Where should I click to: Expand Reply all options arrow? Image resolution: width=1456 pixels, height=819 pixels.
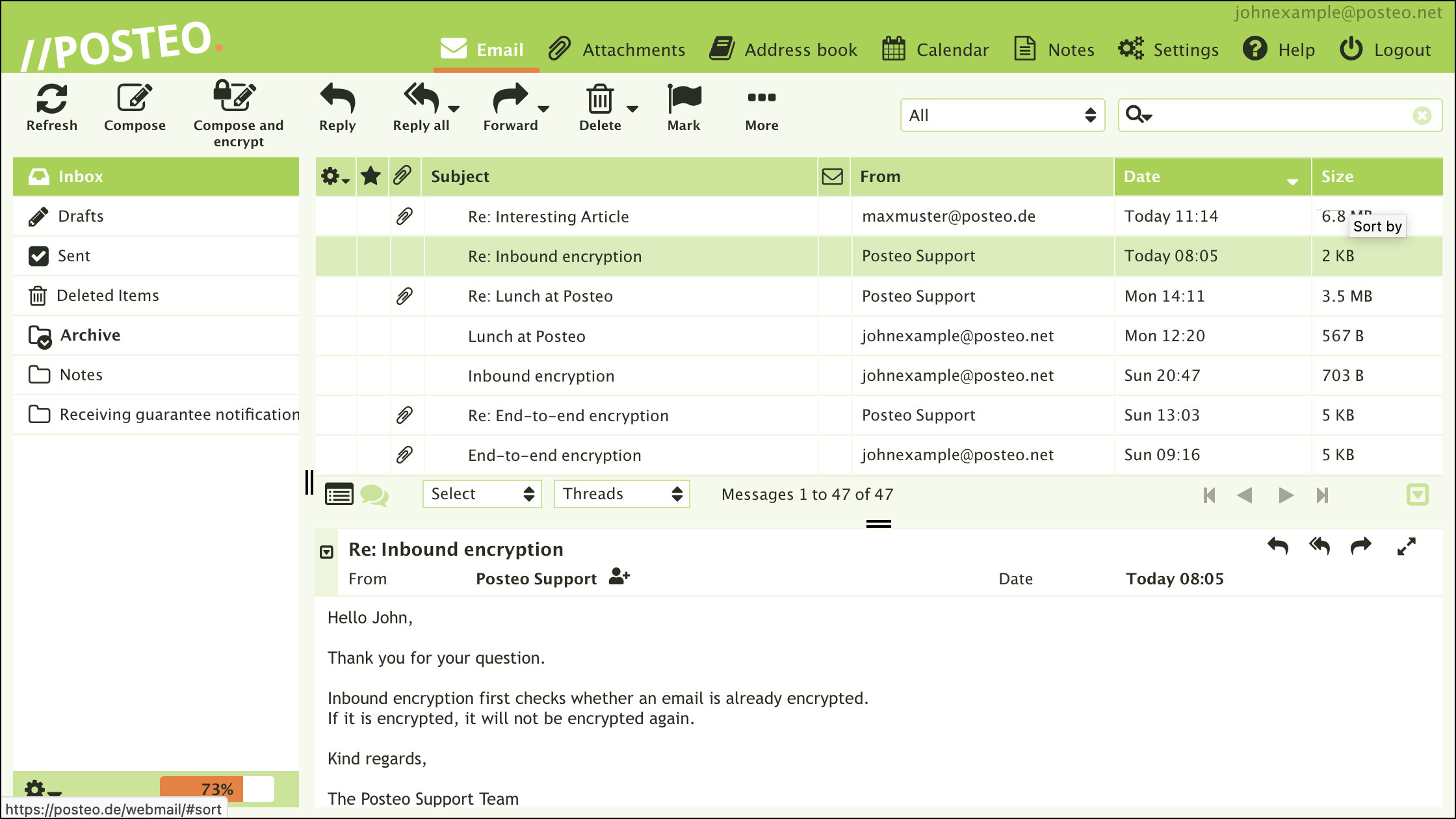454,109
